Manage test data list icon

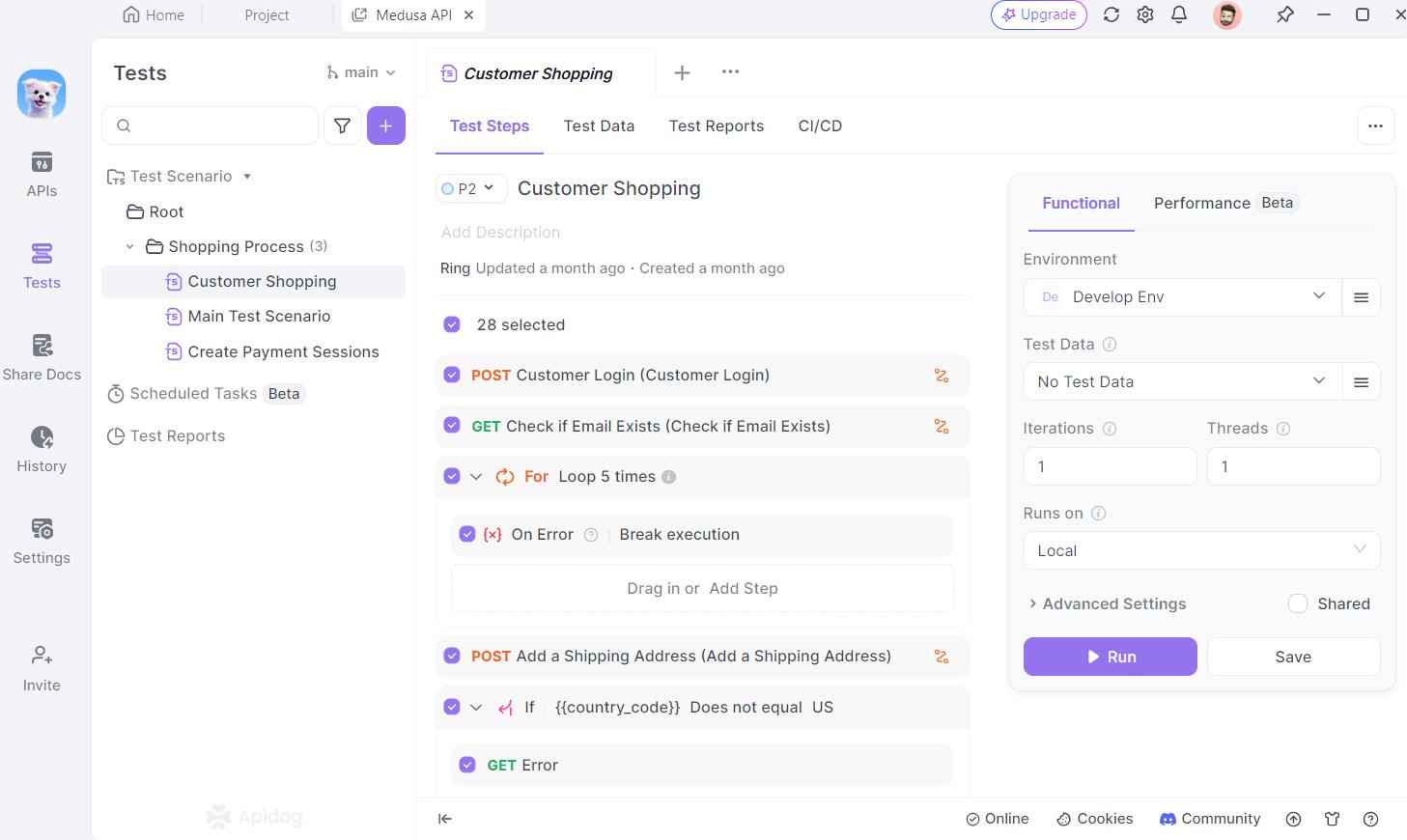click(1361, 382)
